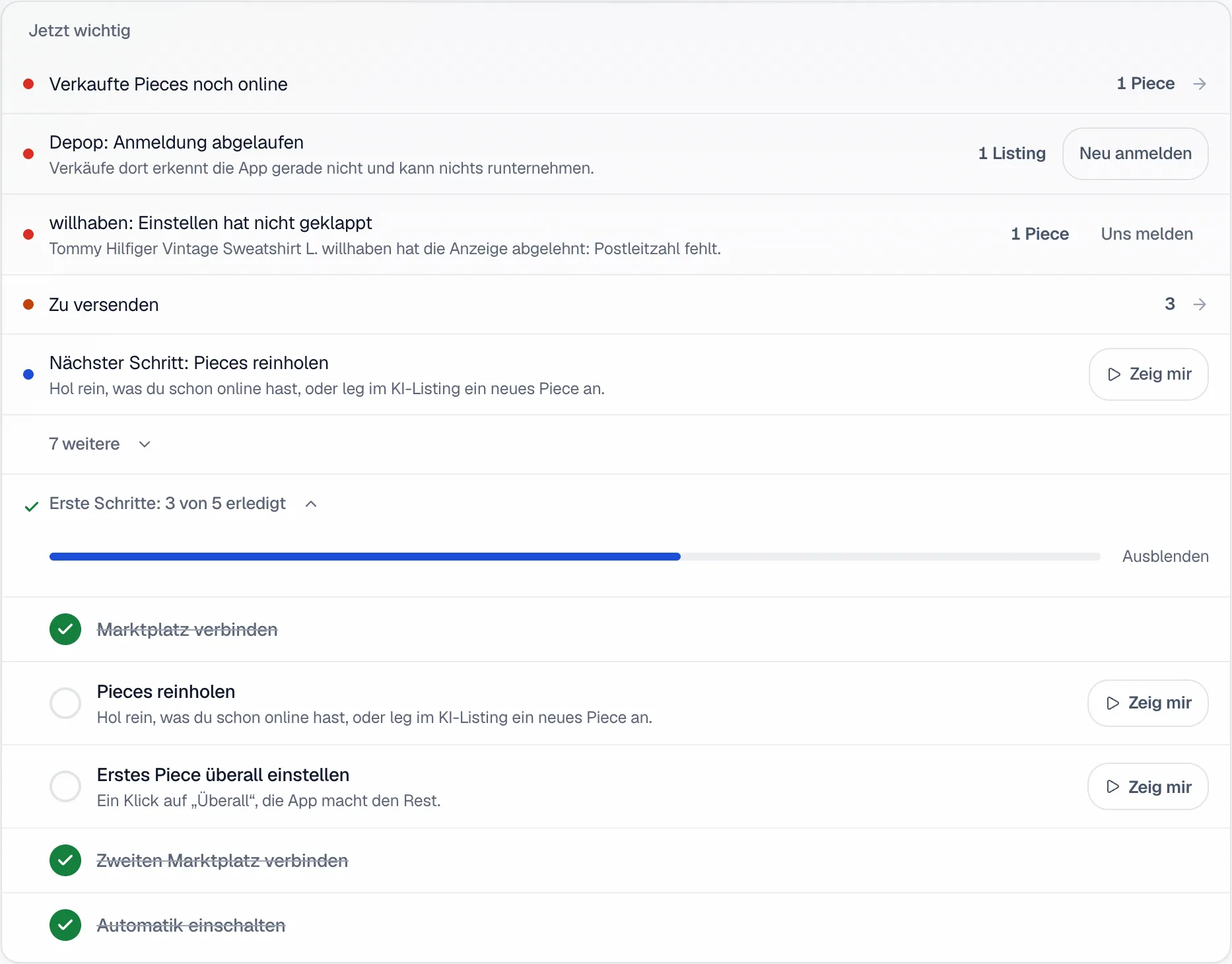This screenshot has height=964, width=1232.
Task: Click the 1 Listing count for Depop
Action: coord(1011,154)
